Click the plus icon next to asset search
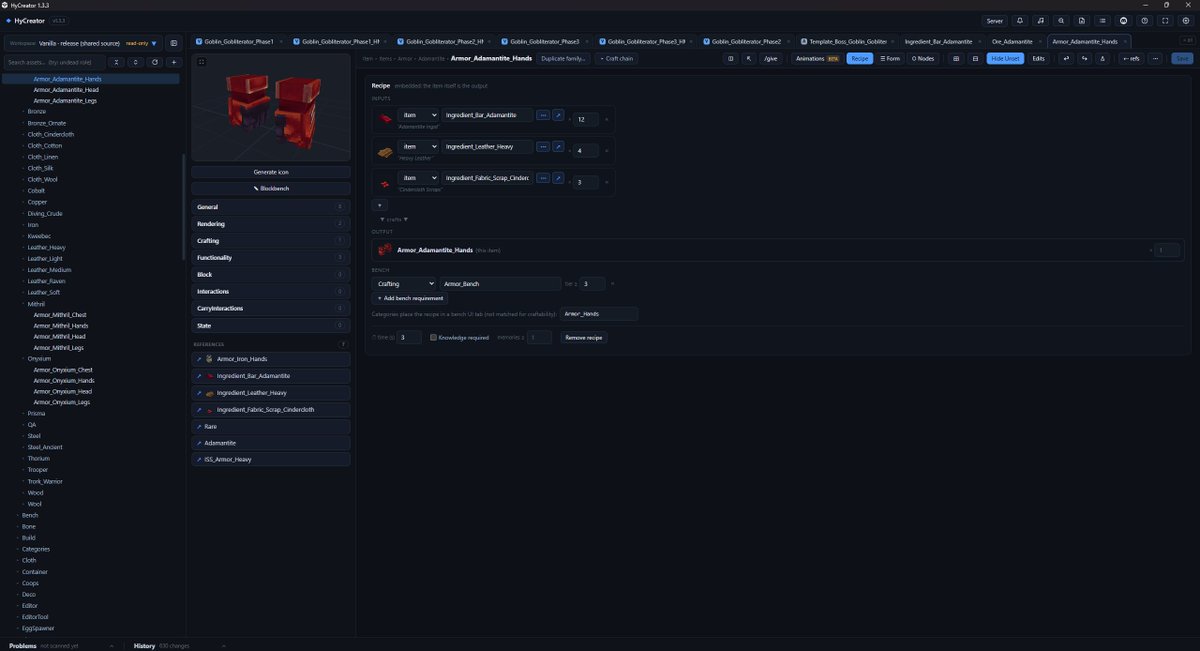The height and width of the screenshot is (651, 1200). click(174, 62)
